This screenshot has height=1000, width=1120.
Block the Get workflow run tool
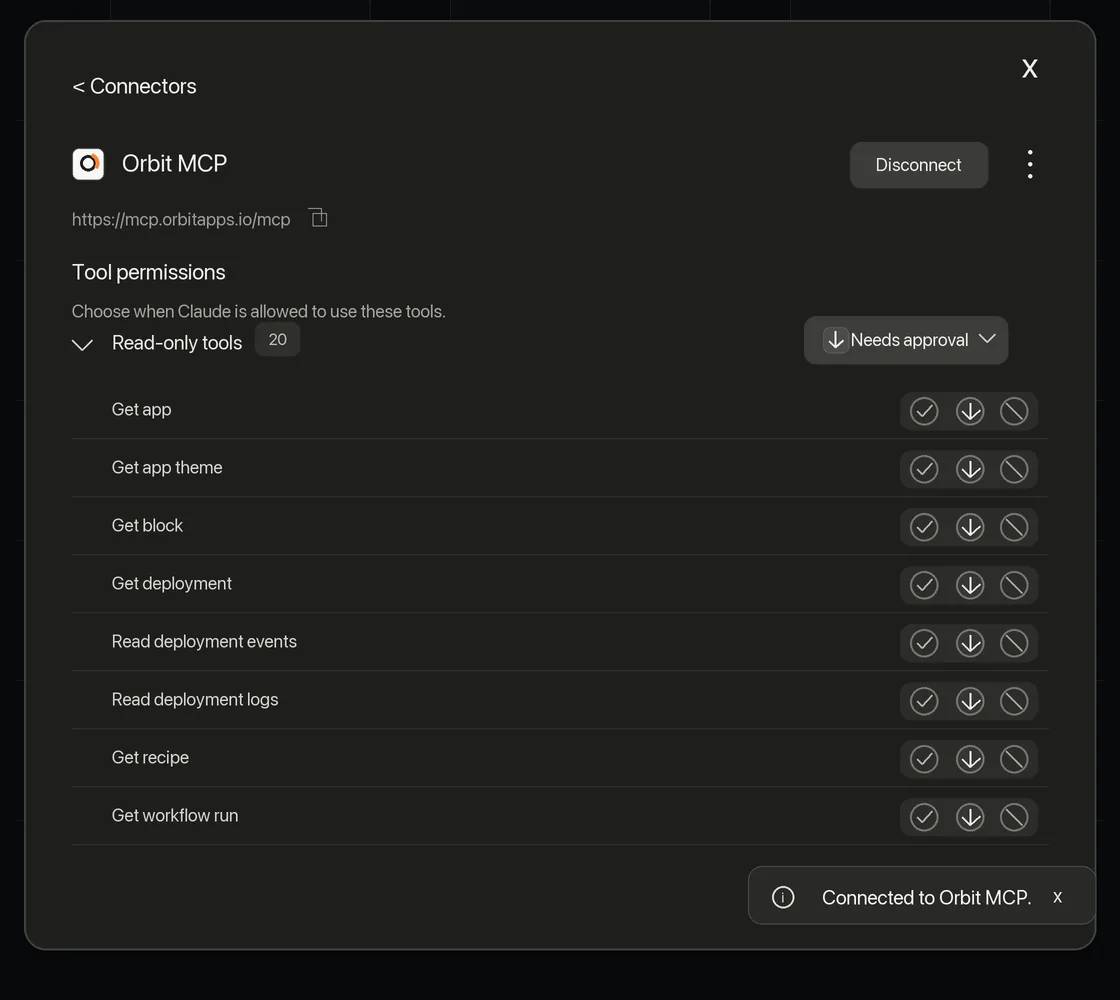pyautogui.click(x=1014, y=816)
